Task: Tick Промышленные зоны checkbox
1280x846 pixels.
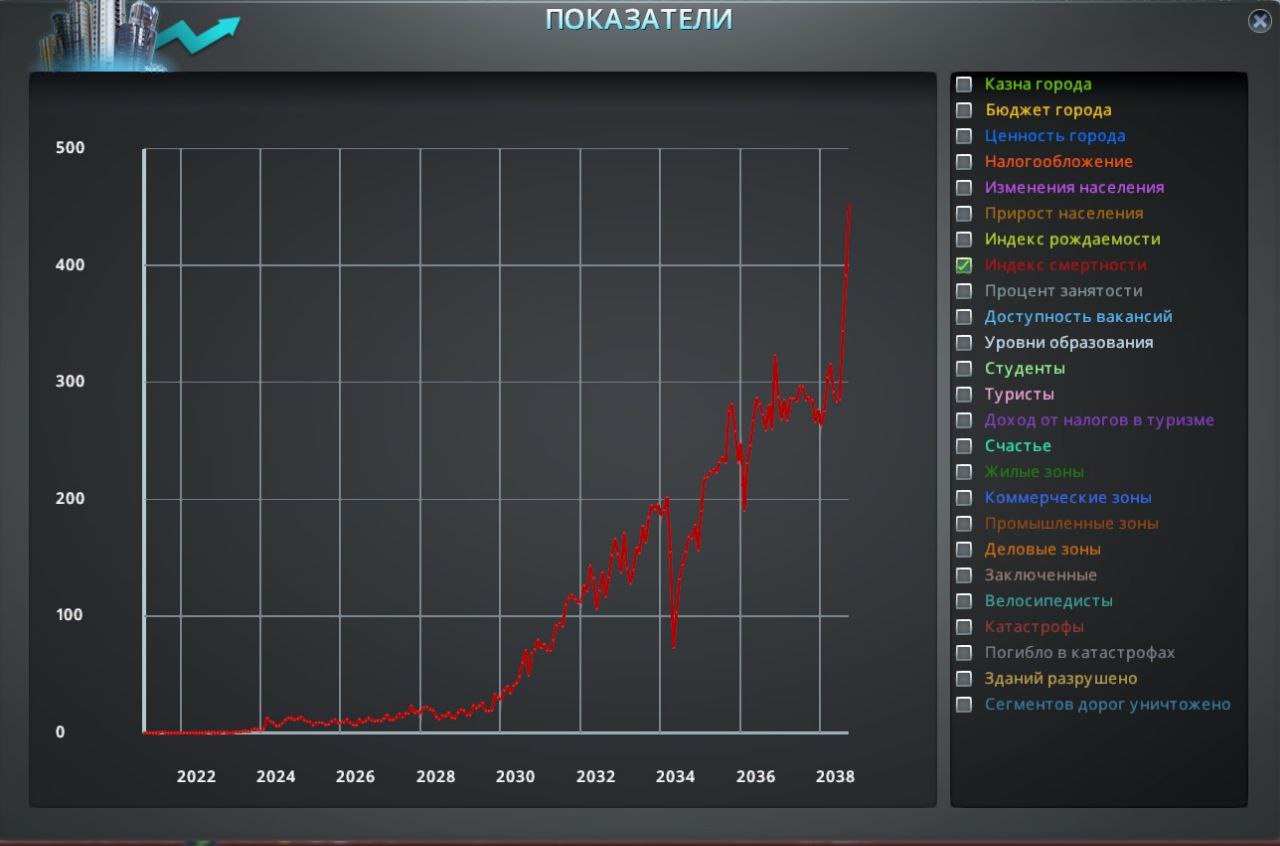Action: click(964, 524)
